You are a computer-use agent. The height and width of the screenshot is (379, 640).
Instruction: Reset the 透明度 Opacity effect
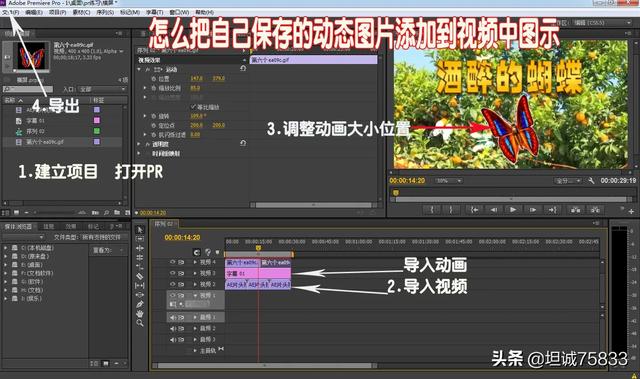pos(243,143)
